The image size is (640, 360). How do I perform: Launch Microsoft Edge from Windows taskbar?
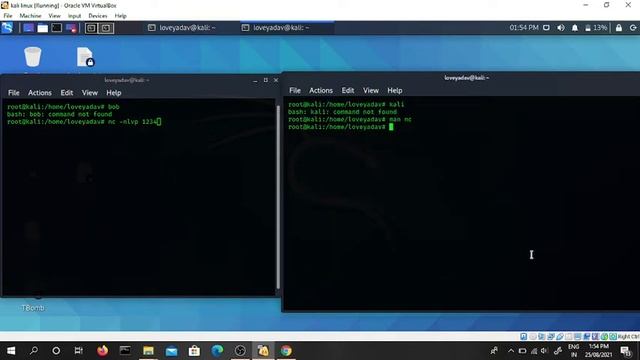[x=217, y=351]
